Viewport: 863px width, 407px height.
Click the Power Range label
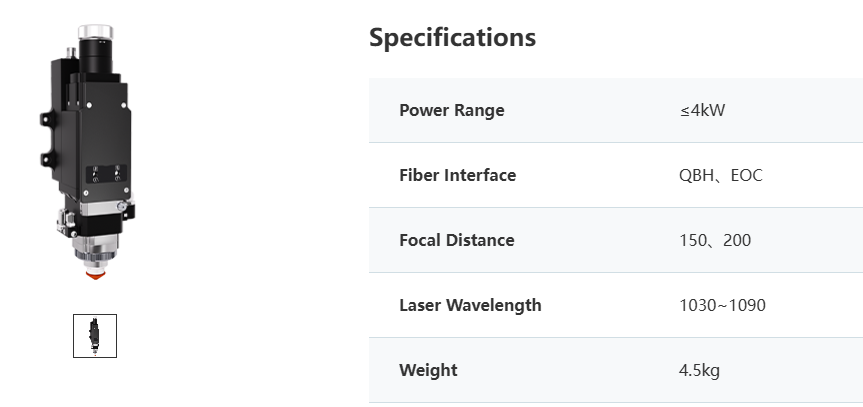coord(452,110)
